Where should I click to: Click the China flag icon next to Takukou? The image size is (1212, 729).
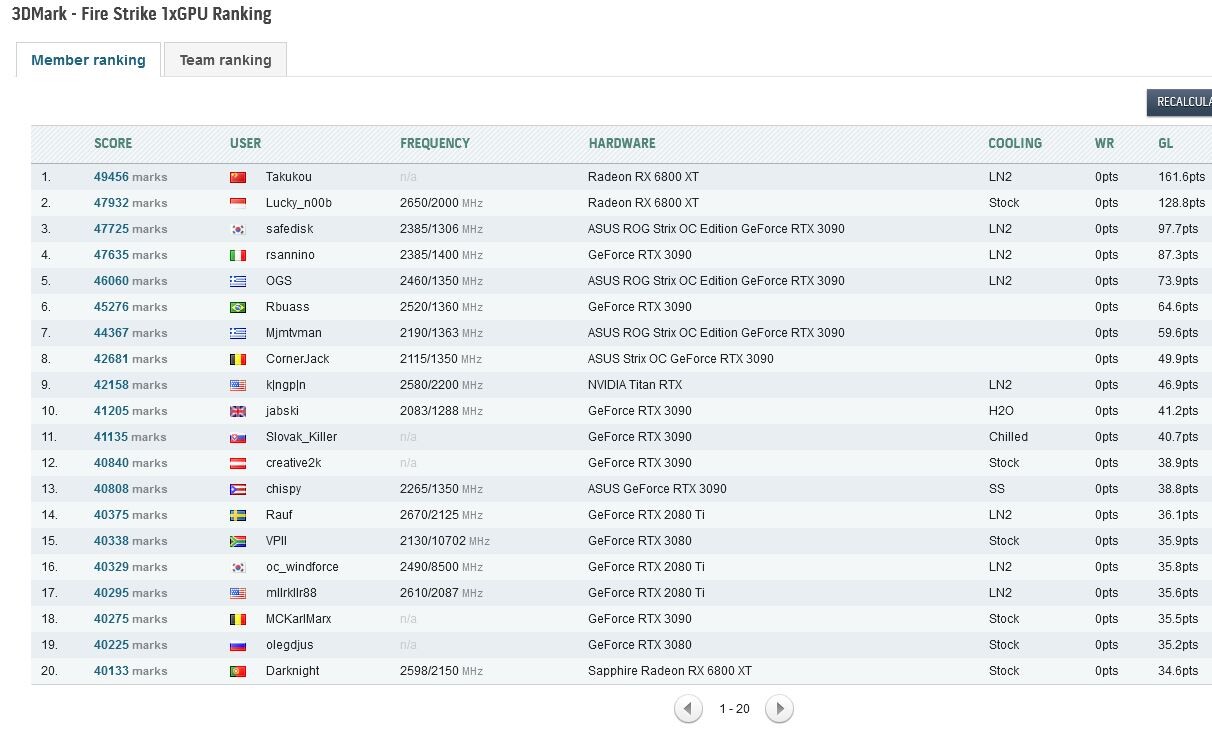click(237, 177)
